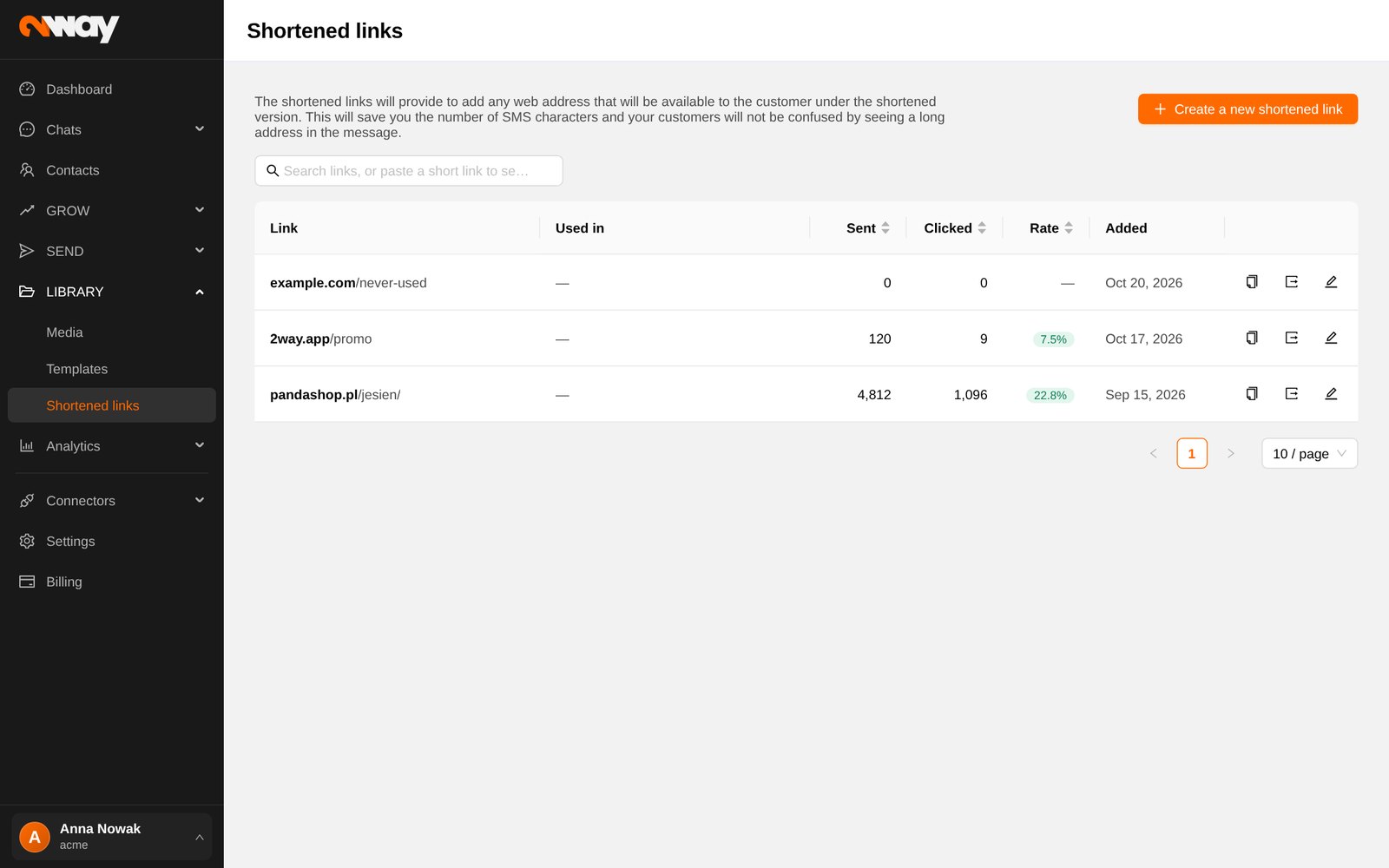Click the SEND paper plane icon
1389x868 pixels.
tap(27, 251)
